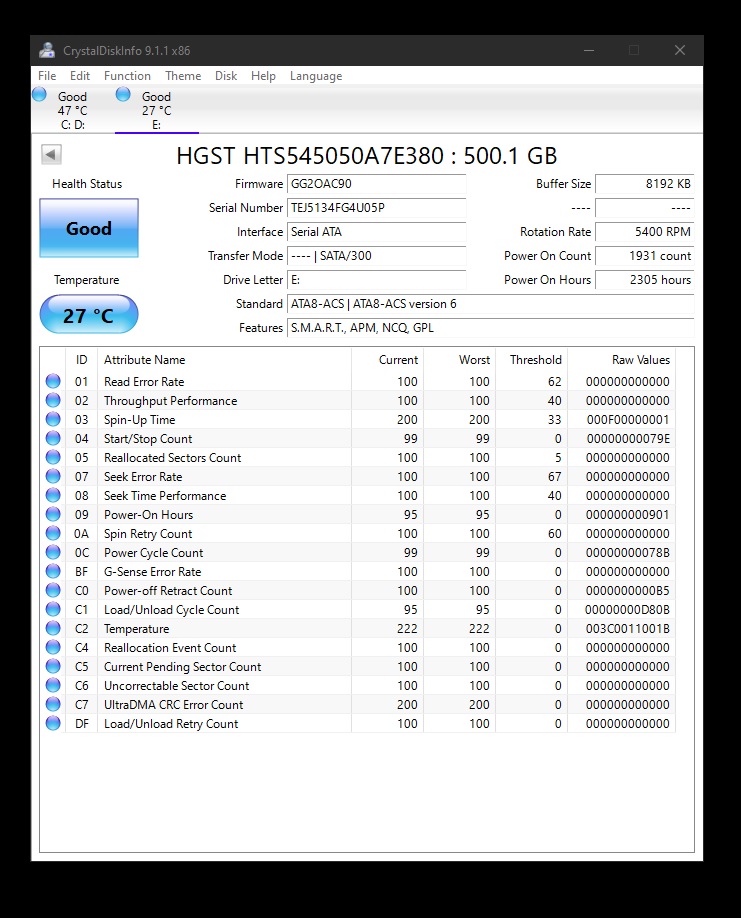Click the Buffer Size value 8192 KB

[644, 184]
